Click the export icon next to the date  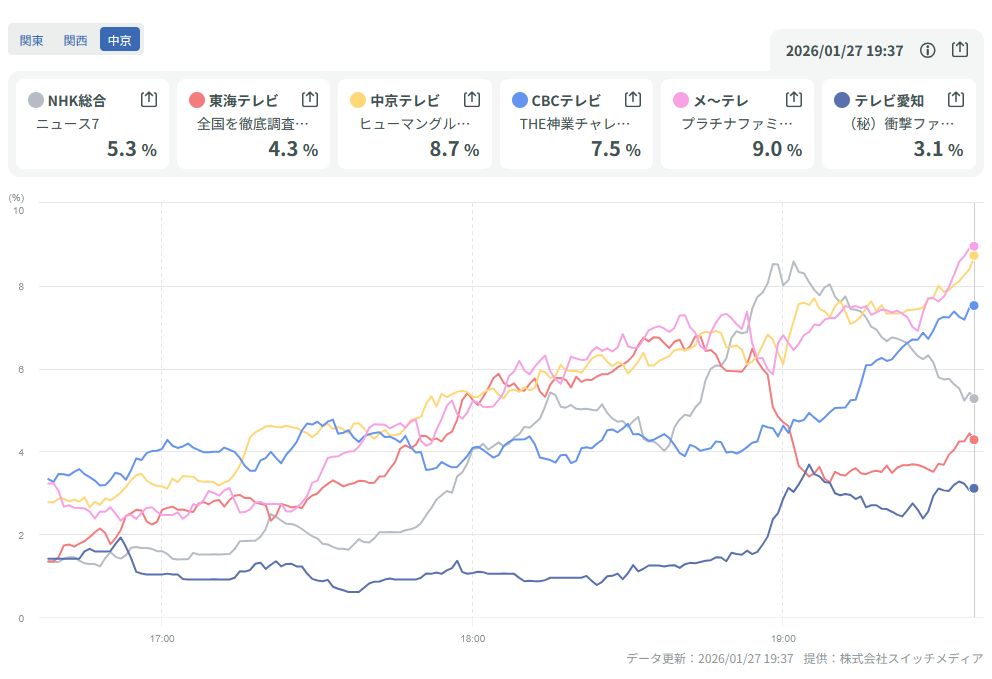click(x=960, y=50)
